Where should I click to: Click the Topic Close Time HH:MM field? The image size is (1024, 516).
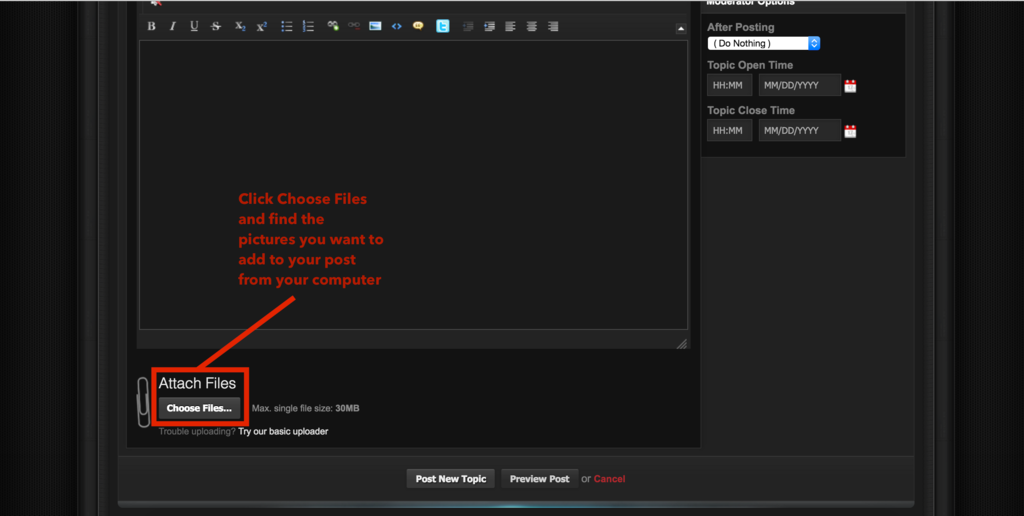[x=729, y=131]
